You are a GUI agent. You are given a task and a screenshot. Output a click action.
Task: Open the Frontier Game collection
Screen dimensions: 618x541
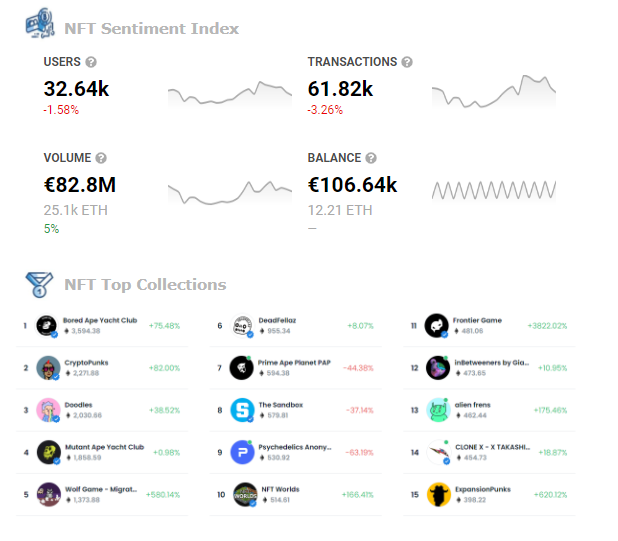(477, 321)
